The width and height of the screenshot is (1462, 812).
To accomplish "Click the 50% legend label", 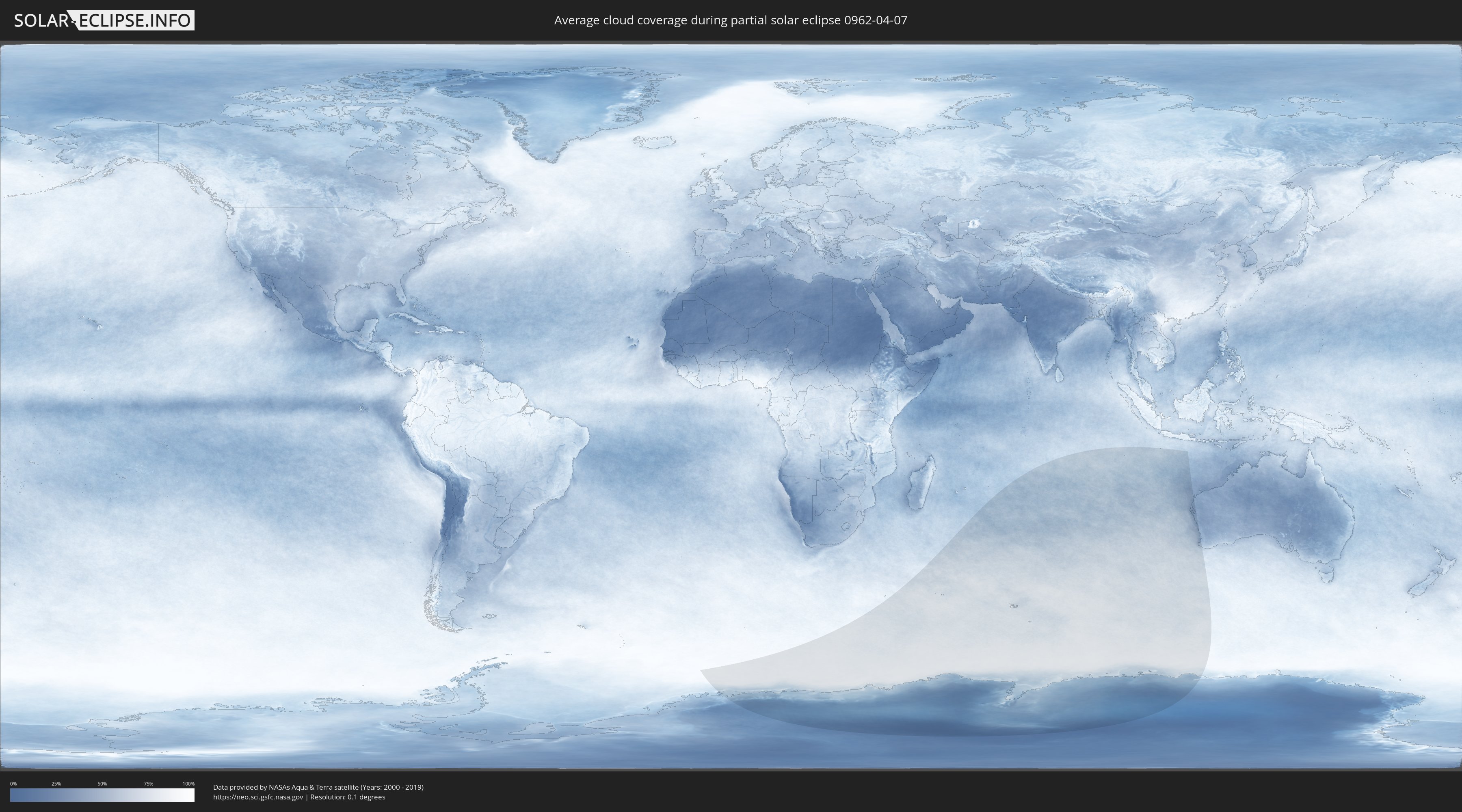I will pyautogui.click(x=102, y=784).
